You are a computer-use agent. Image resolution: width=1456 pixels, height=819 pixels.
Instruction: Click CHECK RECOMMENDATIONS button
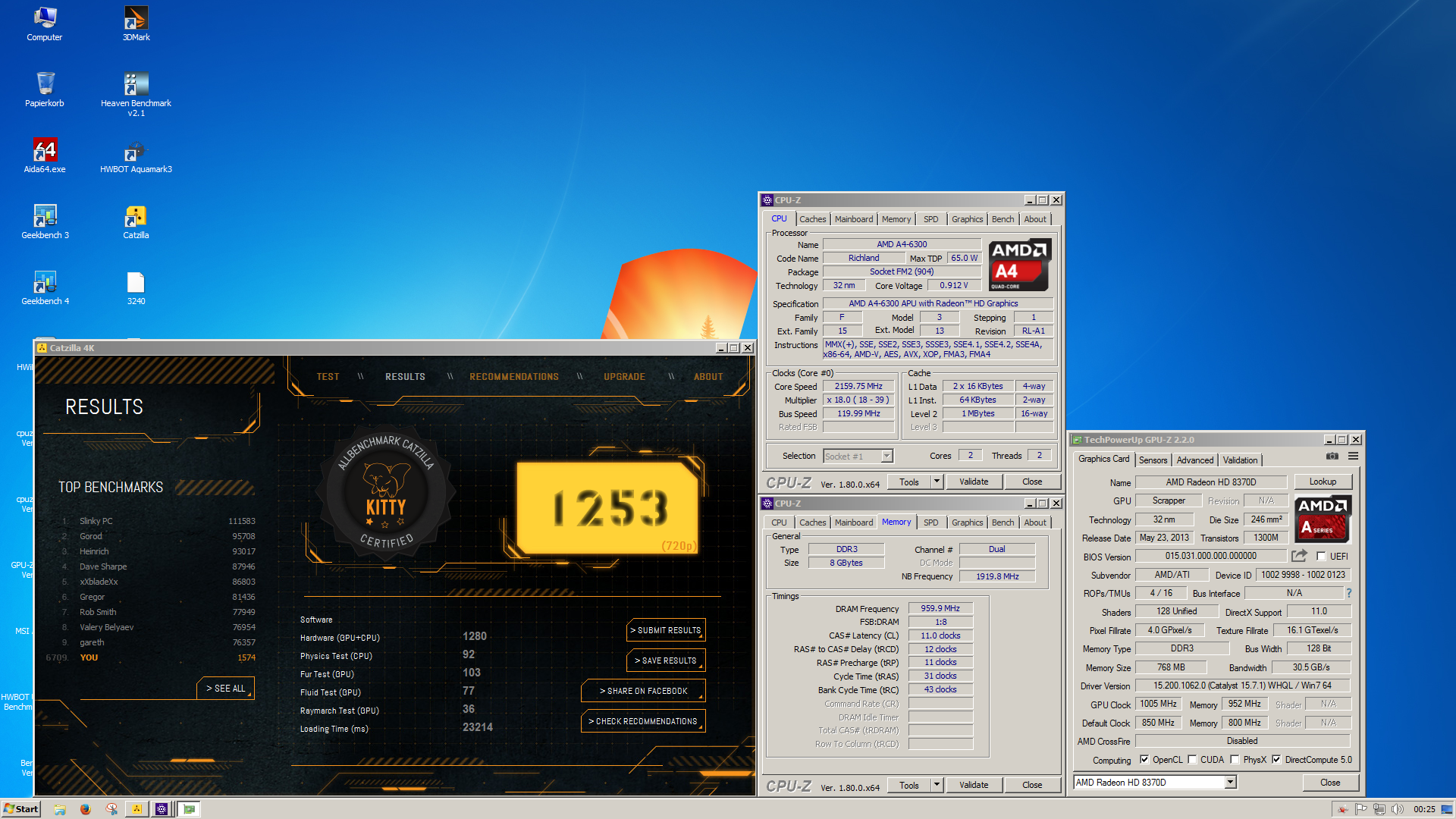643,721
